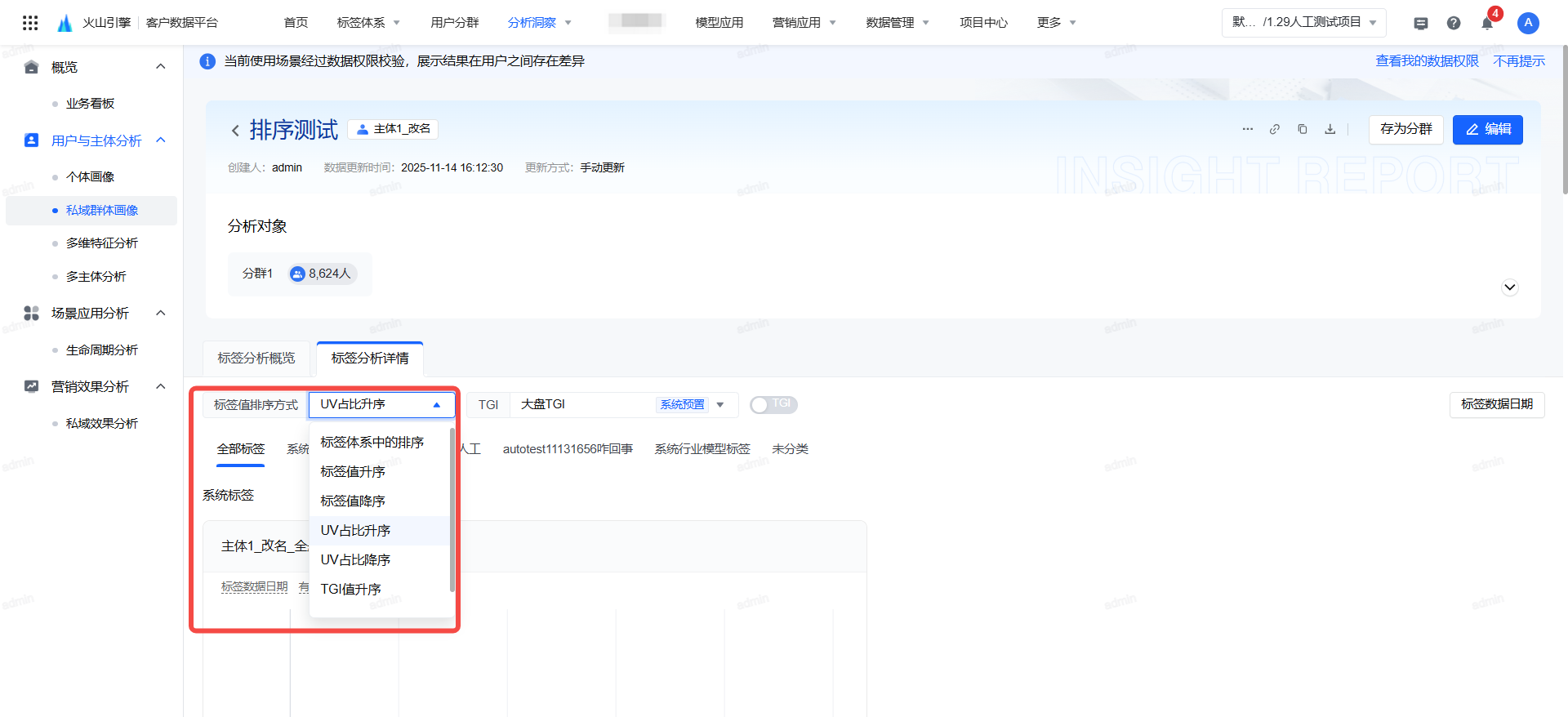This screenshot has height=717, width=1568.
Task: Select 标签值降序 option
Action: click(380, 501)
